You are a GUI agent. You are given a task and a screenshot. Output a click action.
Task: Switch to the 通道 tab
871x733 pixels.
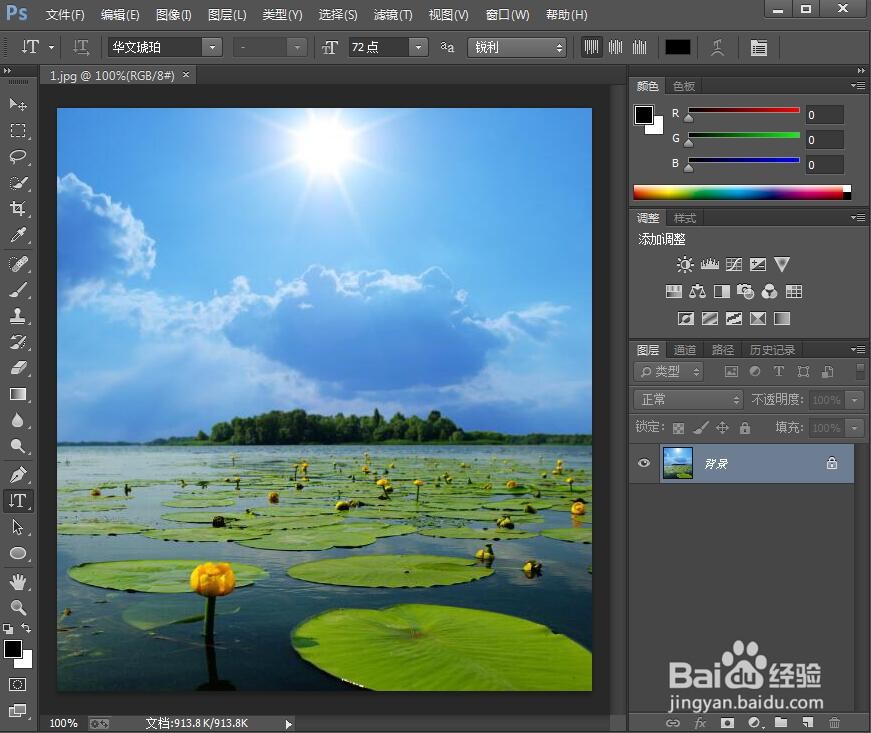click(x=684, y=350)
